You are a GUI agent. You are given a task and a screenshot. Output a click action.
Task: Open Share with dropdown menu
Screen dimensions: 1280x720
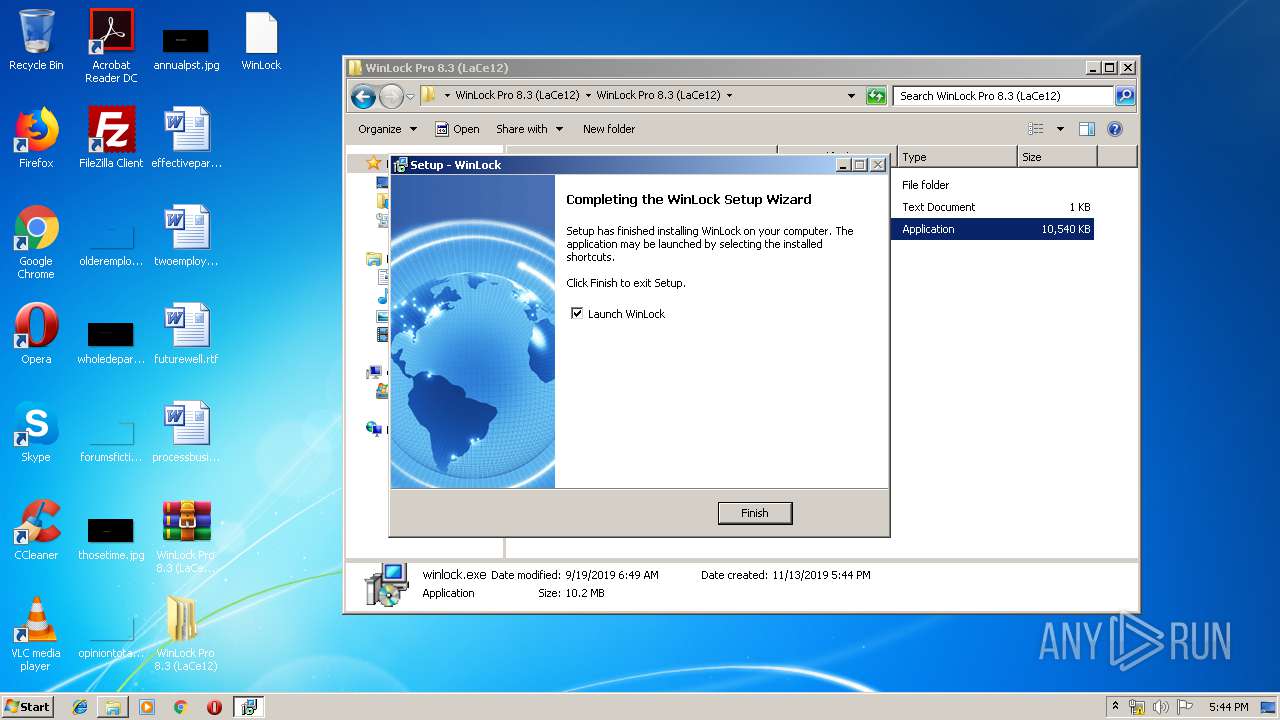[529, 129]
